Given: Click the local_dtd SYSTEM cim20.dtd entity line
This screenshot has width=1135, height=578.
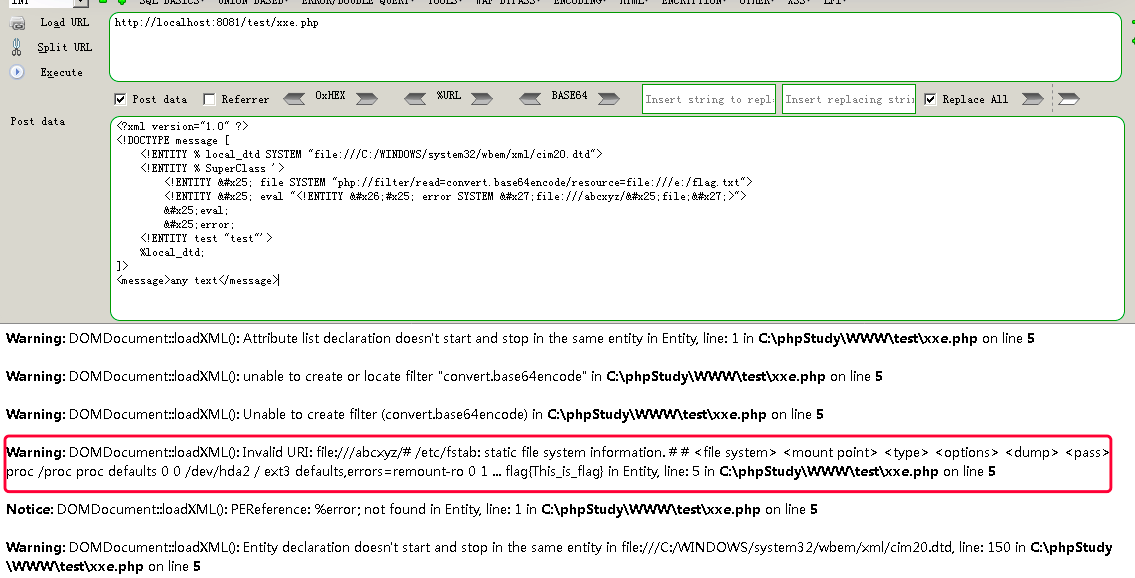Looking at the screenshot, I should click(x=371, y=154).
